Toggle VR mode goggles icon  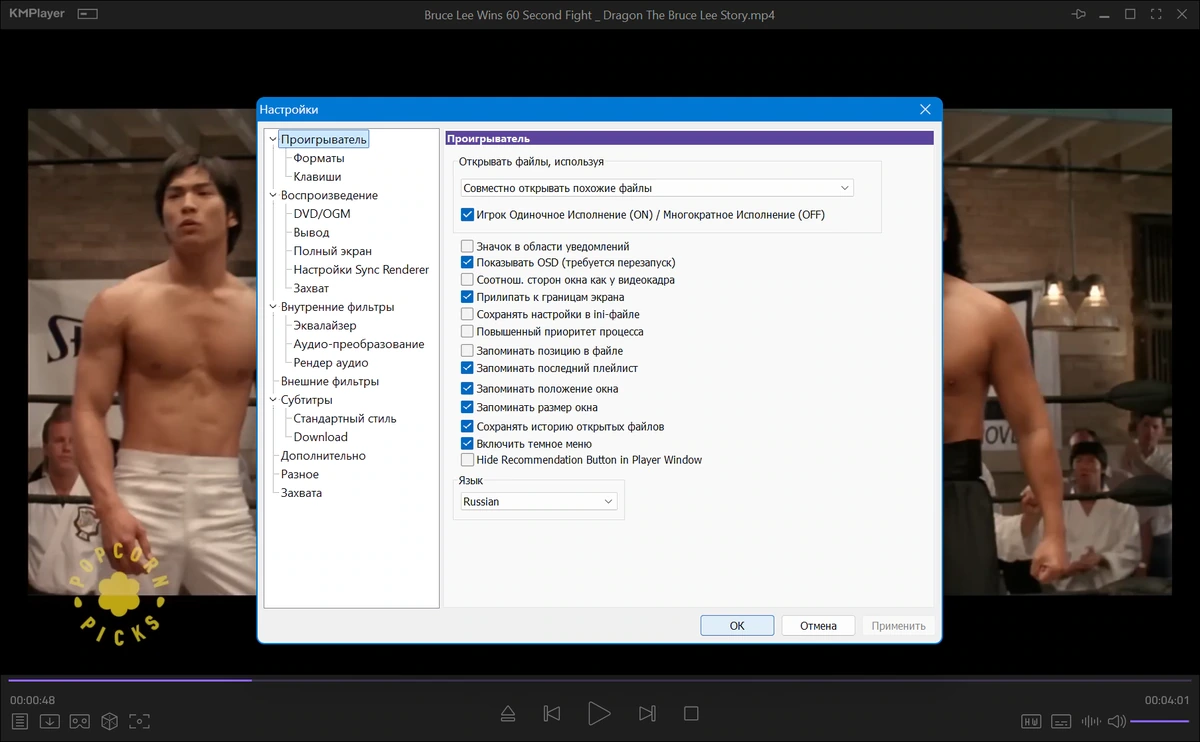[80, 721]
